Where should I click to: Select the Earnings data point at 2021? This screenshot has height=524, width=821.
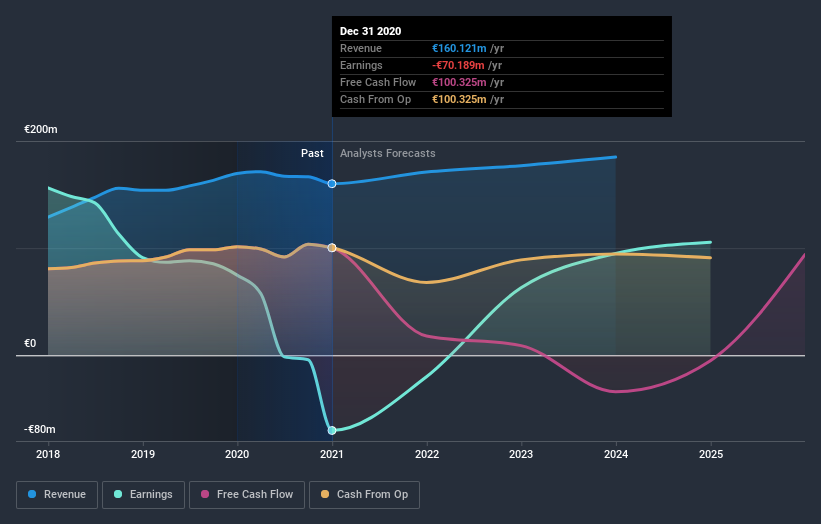click(332, 430)
